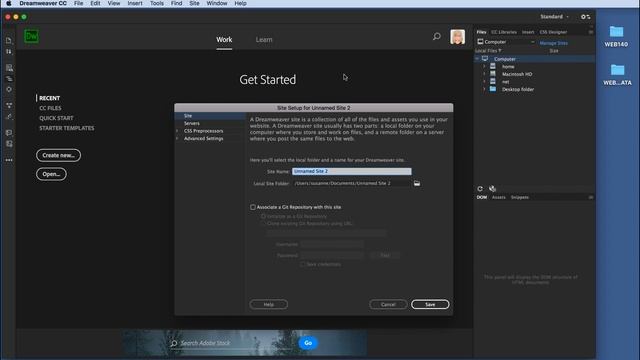Click the Save button

(x=430, y=304)
